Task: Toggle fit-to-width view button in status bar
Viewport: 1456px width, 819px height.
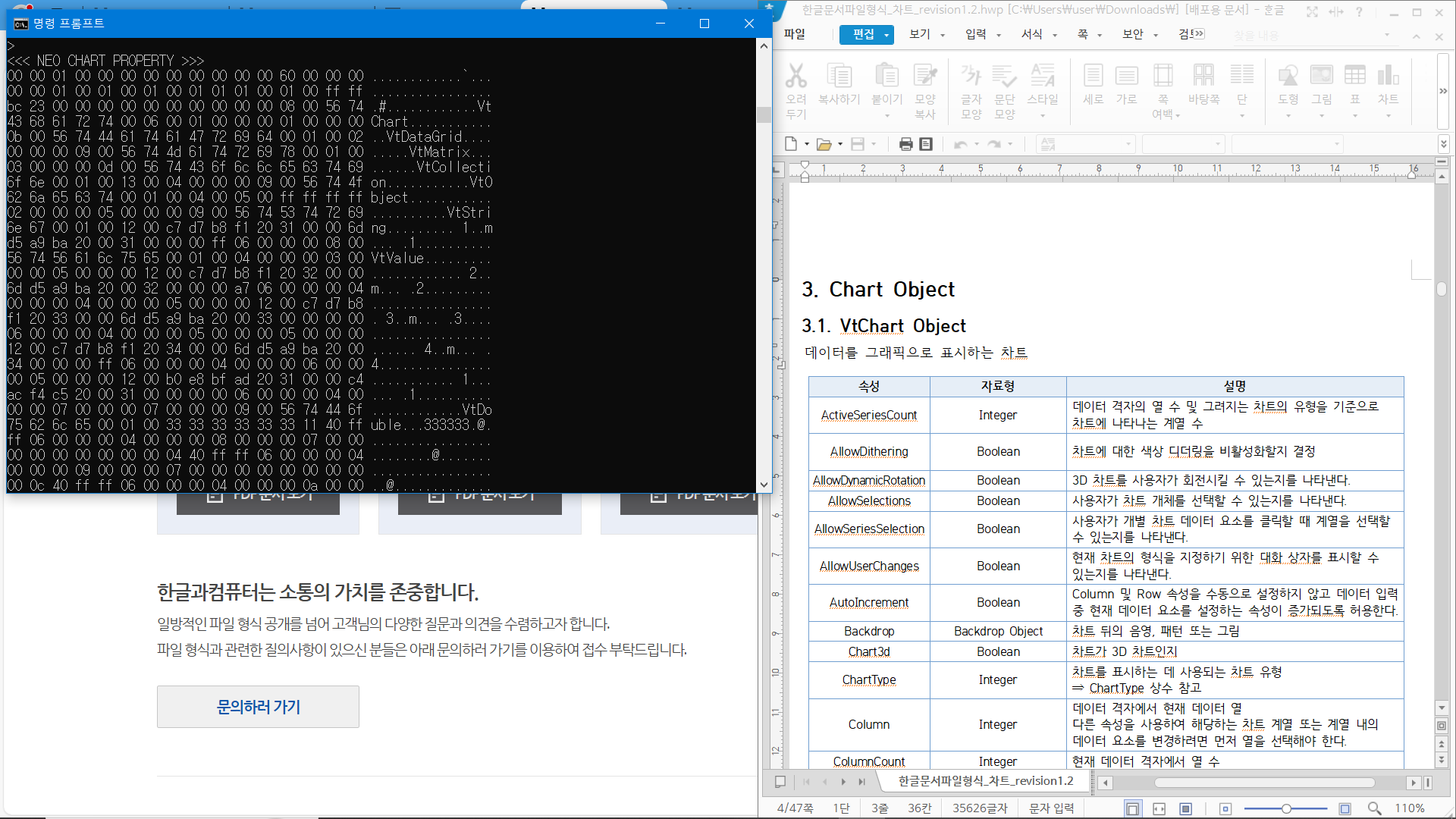Action: [x=1159, y=808]
